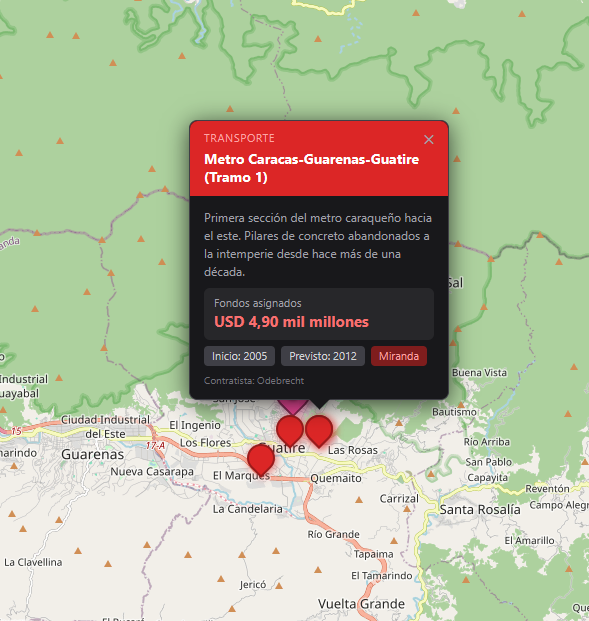The height and width of the screenshot is (621, 589).
Task: Click the USD 4,90 mil millones amount
Action: pyautogui.click(x=292, y=322)
